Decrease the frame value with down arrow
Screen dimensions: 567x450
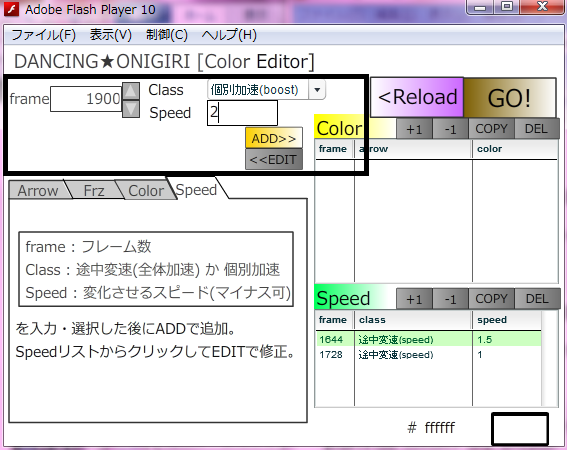click(131, 109)
